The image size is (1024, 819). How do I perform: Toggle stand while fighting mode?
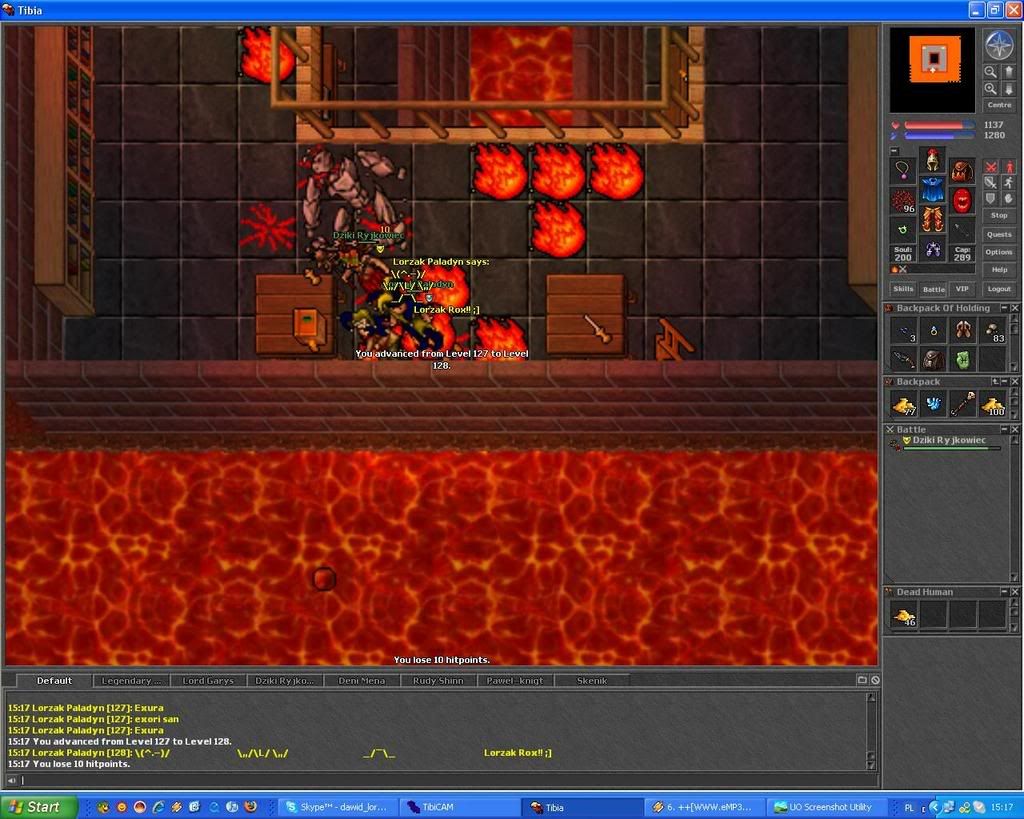[x=1008, y=167]
